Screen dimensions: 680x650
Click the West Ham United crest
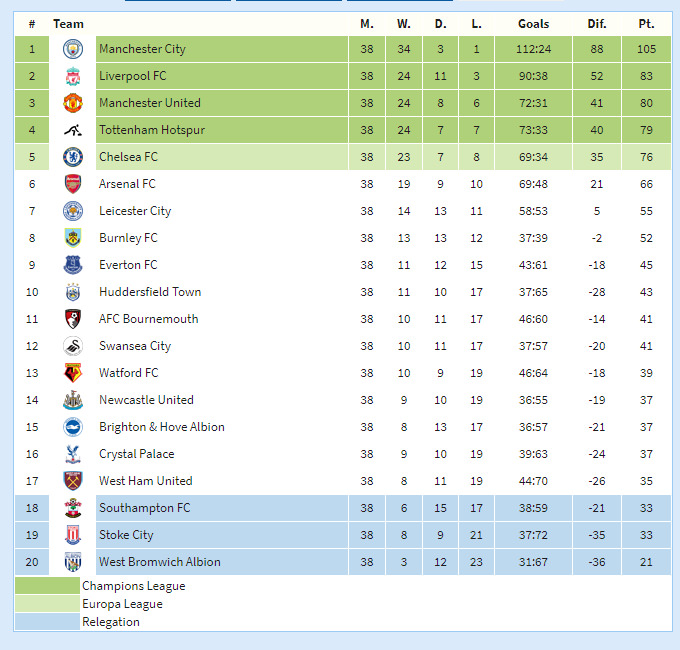point(73,481)
